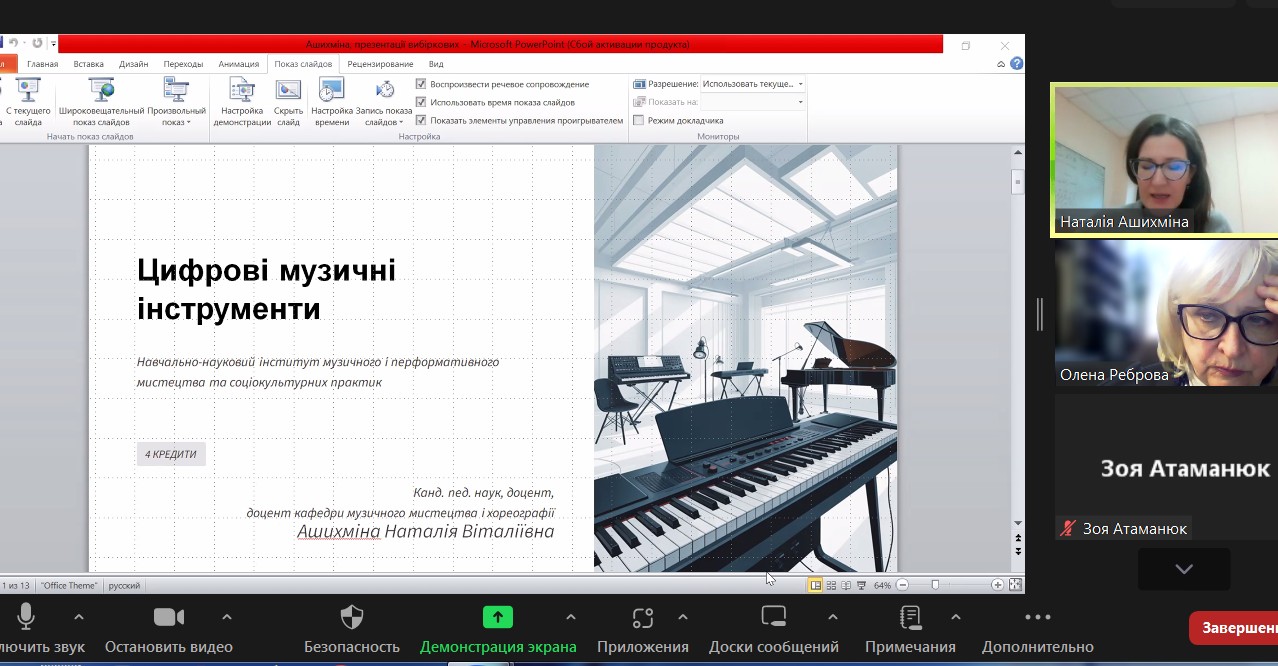Open the 'Рецензирование' ribbon tab
The width and height of the screenshot is (1278, 666).
[x=380, y=64]
